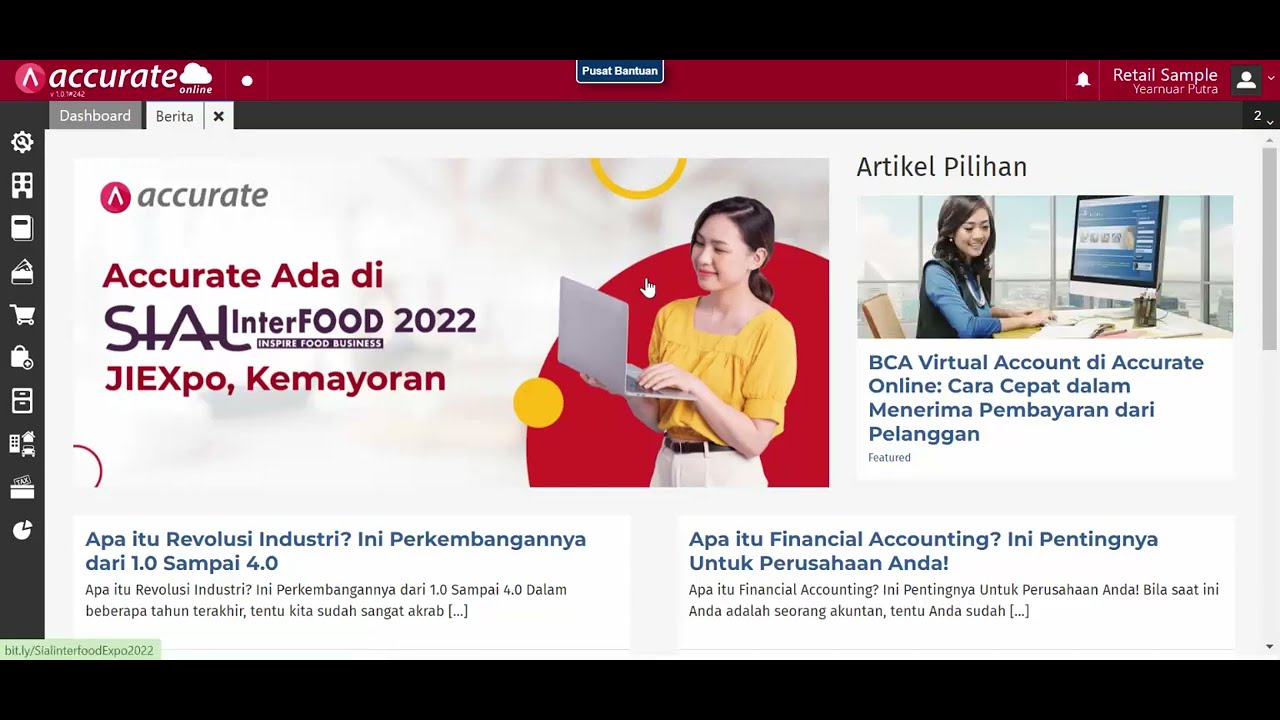Open the Settings gear-wrench sidebar icon
Screen dimensions: 1280x720
(22, 142)
